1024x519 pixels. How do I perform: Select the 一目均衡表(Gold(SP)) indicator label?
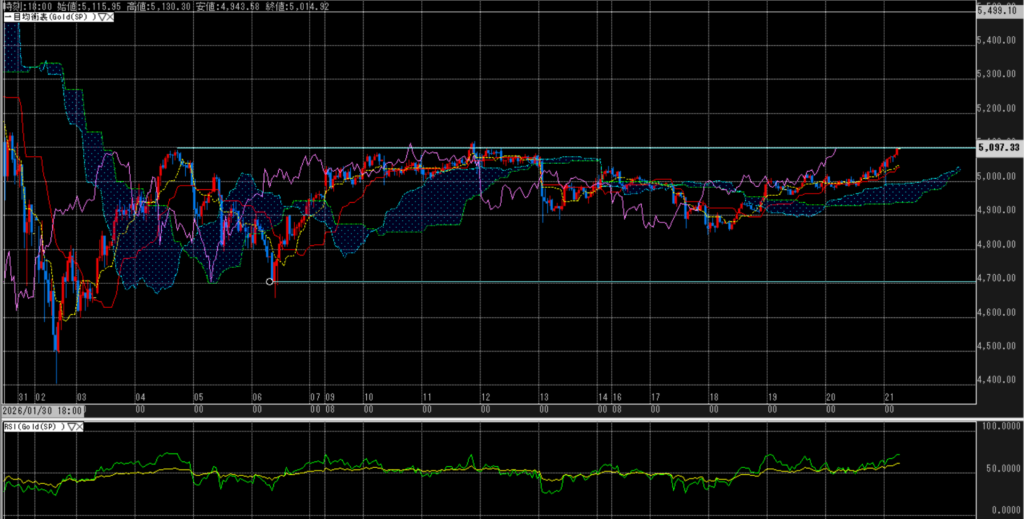point(50,18)
